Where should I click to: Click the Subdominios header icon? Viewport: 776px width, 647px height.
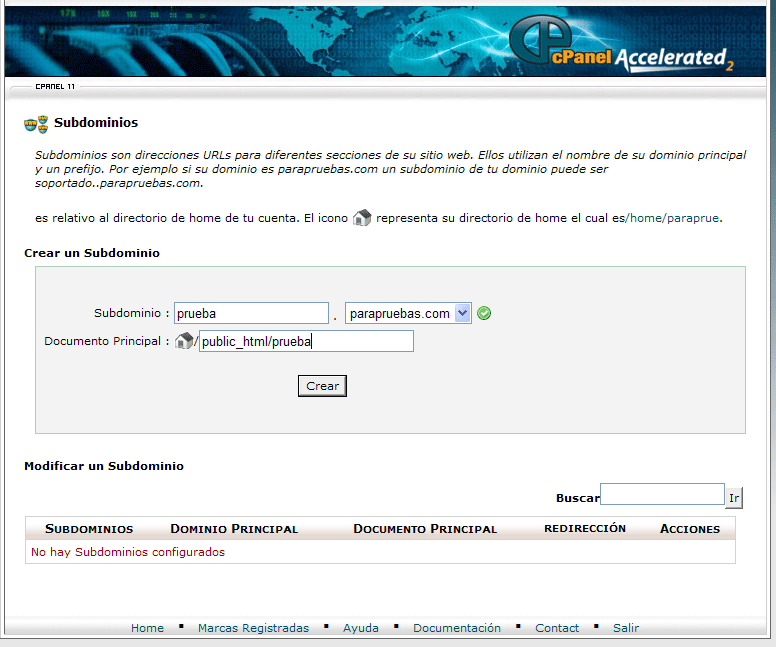pos(36,124)
